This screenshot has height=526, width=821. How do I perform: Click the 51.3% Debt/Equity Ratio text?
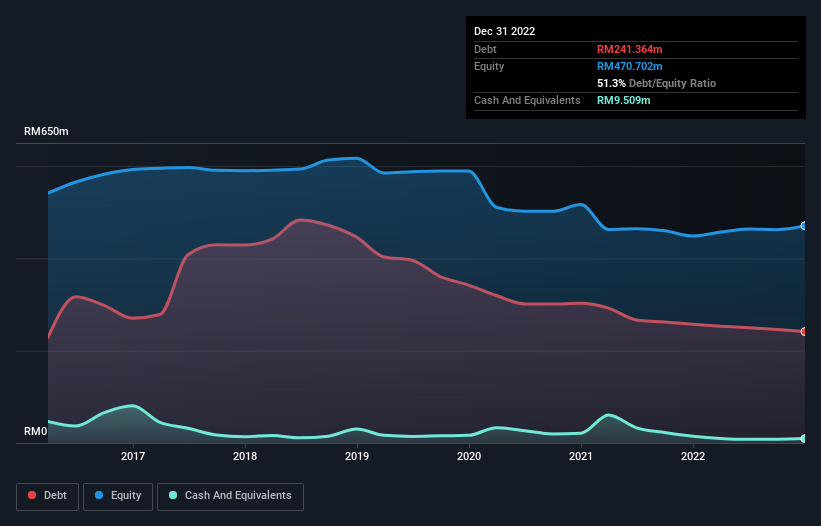[657, 83]
